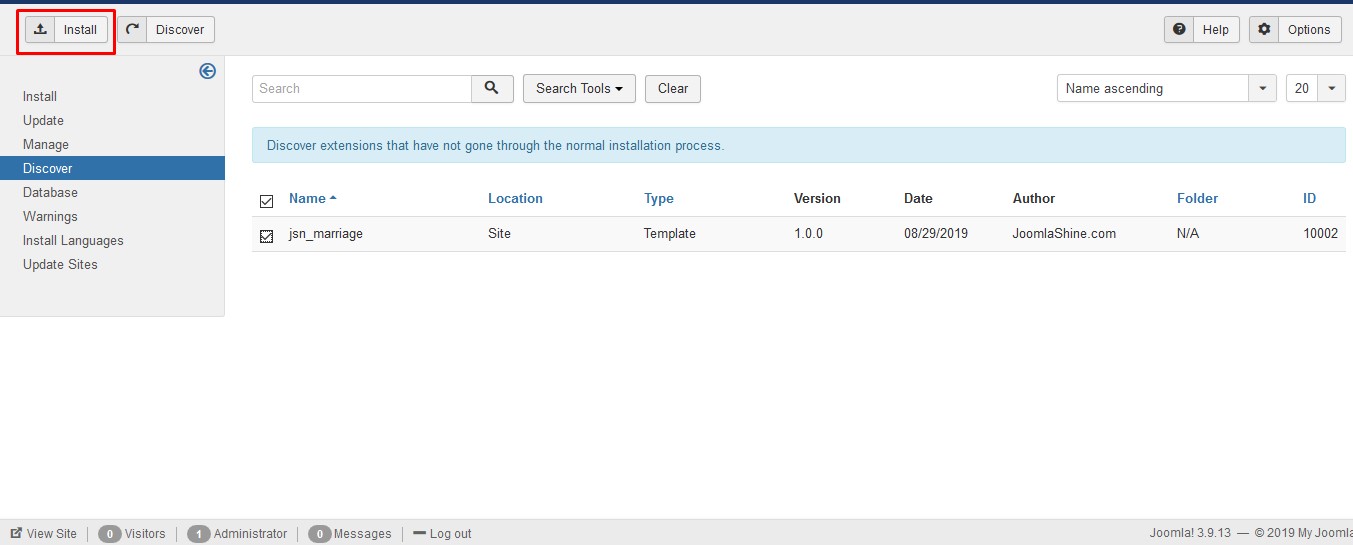The width and height of the screenshot is (1353, 545).
Task: Click the Date column header
Action: click(x=918, y=199)
